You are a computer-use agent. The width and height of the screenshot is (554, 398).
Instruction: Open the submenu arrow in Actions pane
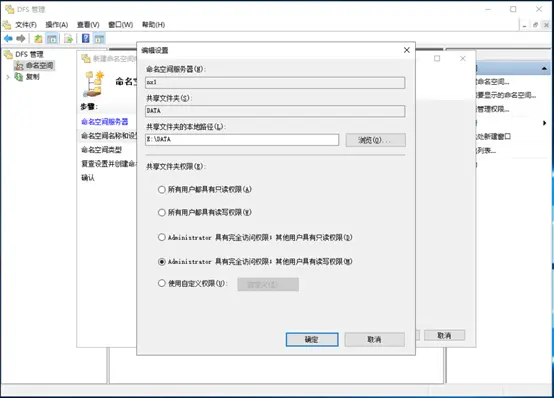544,123
